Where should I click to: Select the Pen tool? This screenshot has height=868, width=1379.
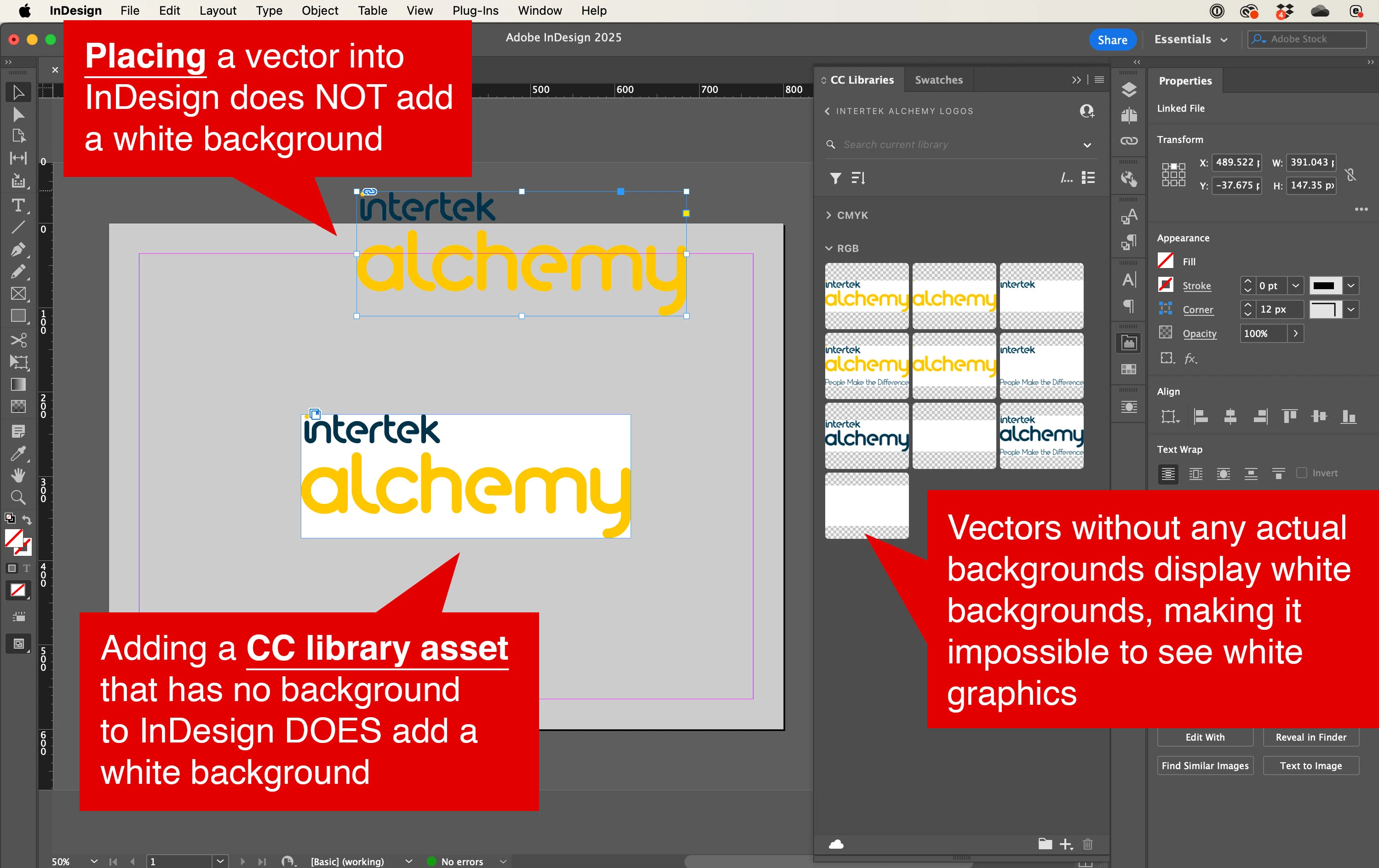pos(18,250)
